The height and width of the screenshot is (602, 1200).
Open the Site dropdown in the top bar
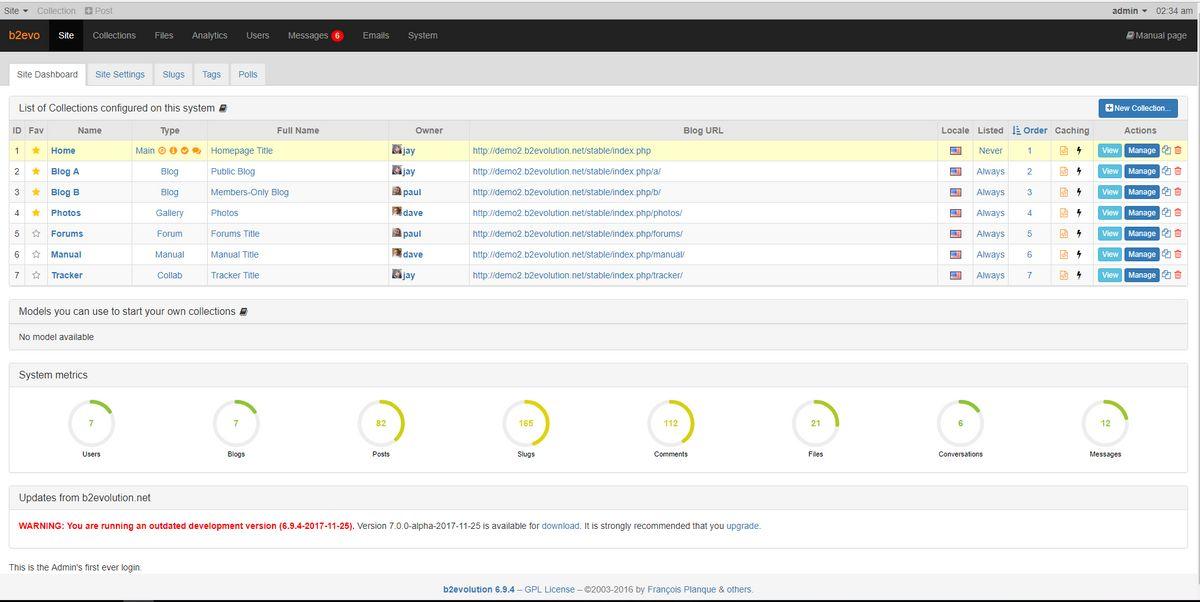16,10
